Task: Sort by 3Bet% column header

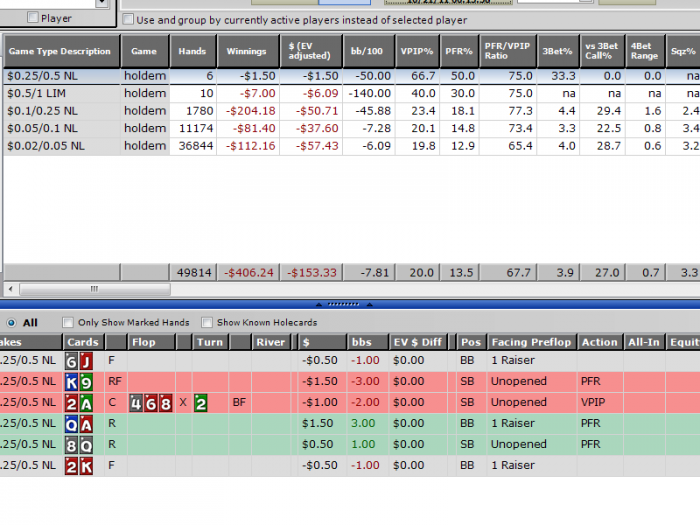Action: (558, 51)
